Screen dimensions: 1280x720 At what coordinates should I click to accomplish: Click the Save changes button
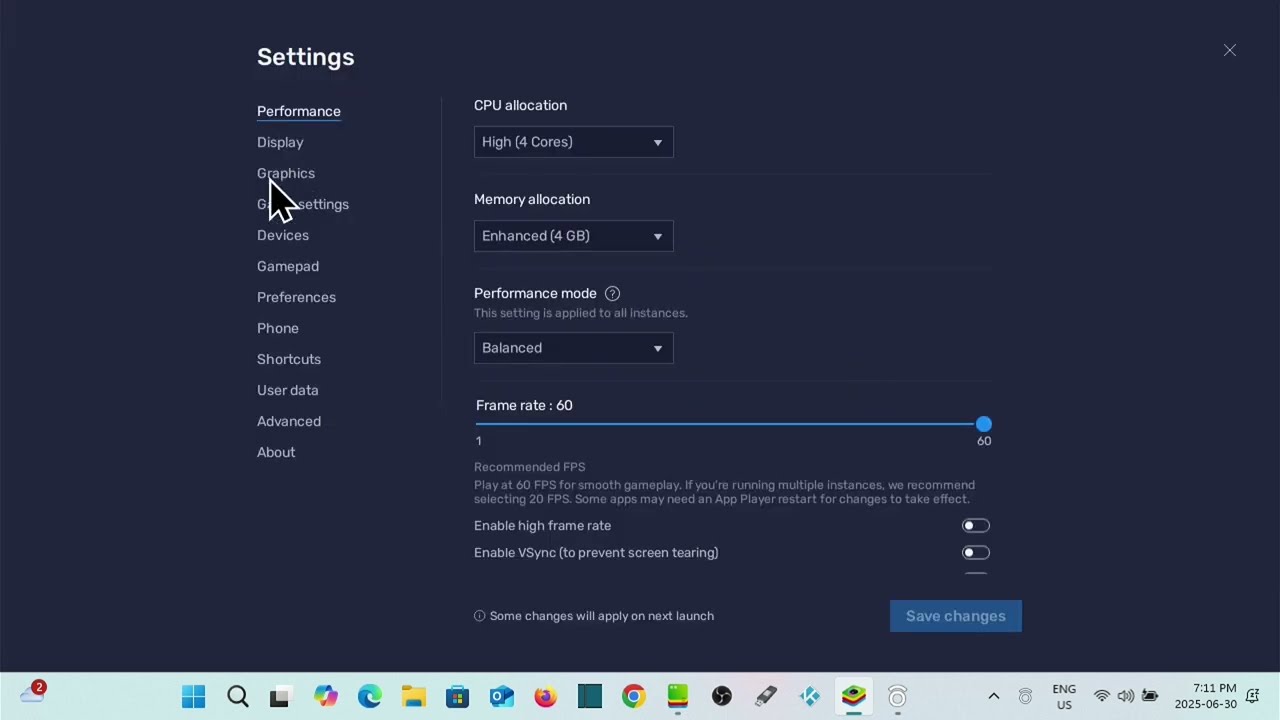click(956, 616)
